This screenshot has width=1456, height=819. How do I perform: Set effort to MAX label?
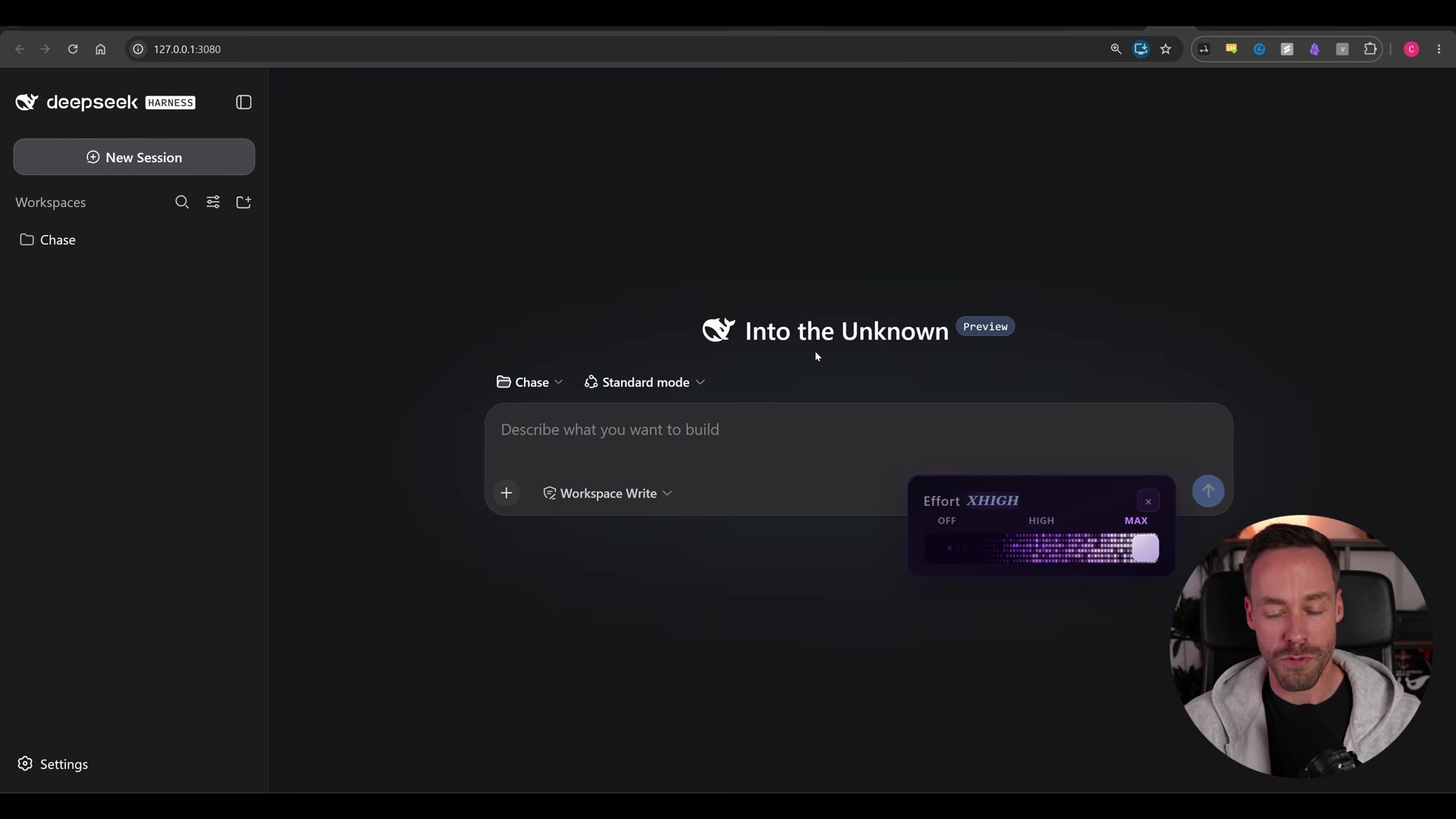tap(1136, 521)
